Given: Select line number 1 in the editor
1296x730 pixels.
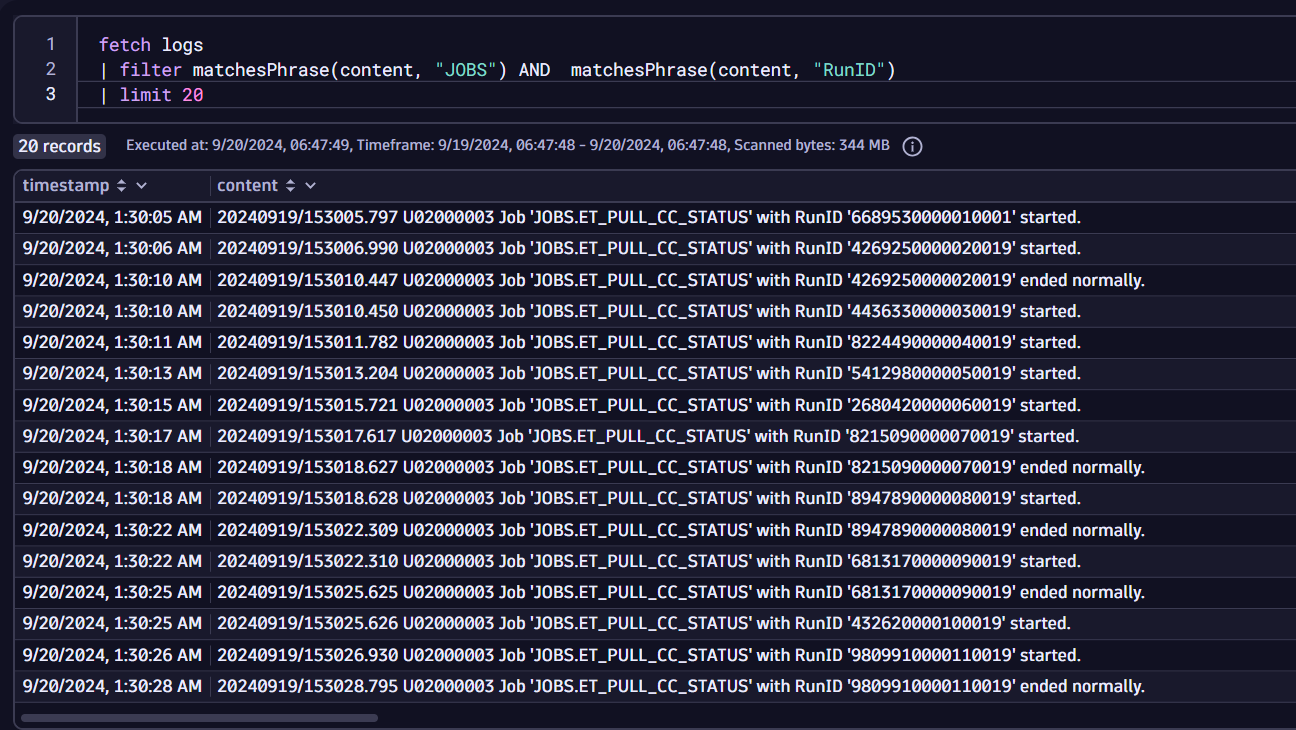Looking at the screenshot, I should 49,44.
